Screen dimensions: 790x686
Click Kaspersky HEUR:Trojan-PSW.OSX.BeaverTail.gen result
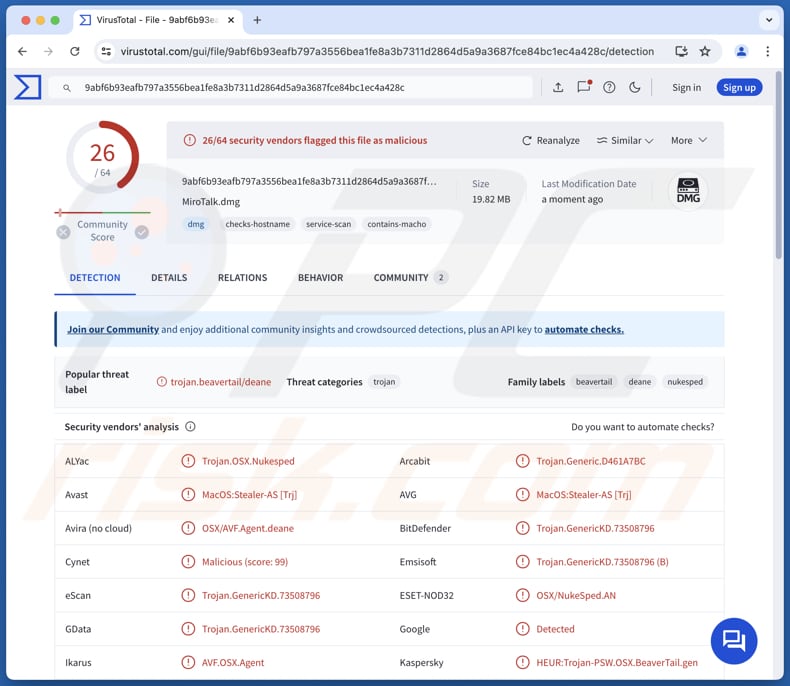[617, 662]
